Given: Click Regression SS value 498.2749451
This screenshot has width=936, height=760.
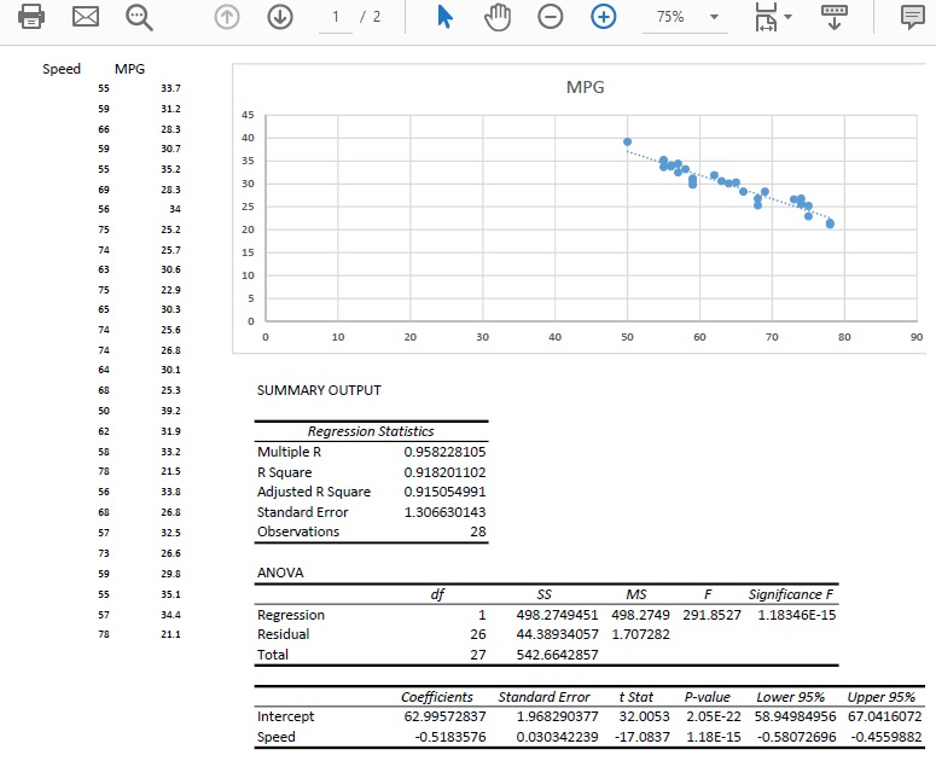Looking at the screenshot, I should 557,615.
